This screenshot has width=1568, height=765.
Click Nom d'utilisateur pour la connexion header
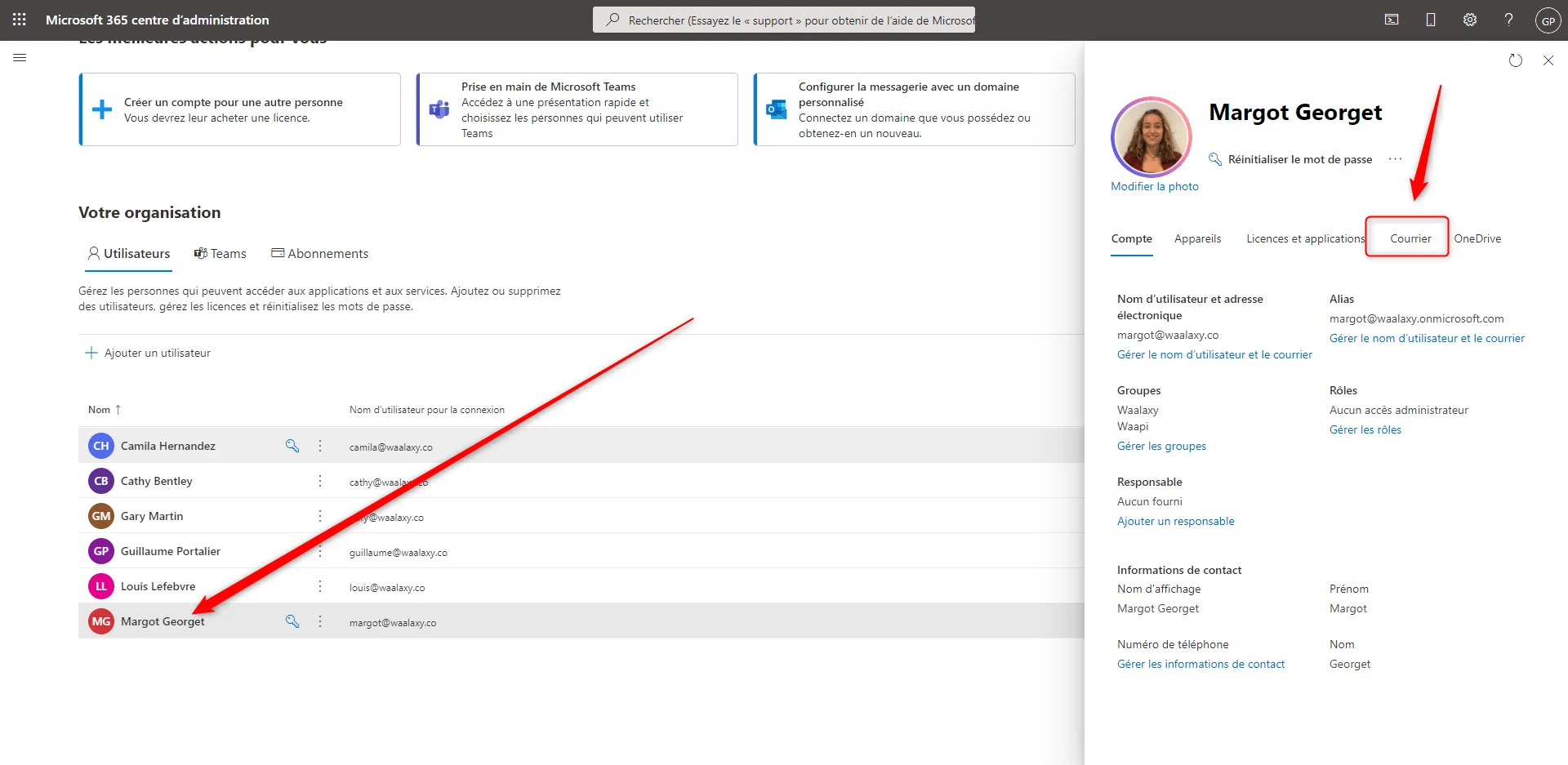pyautogui.click(x=427, y=410)
